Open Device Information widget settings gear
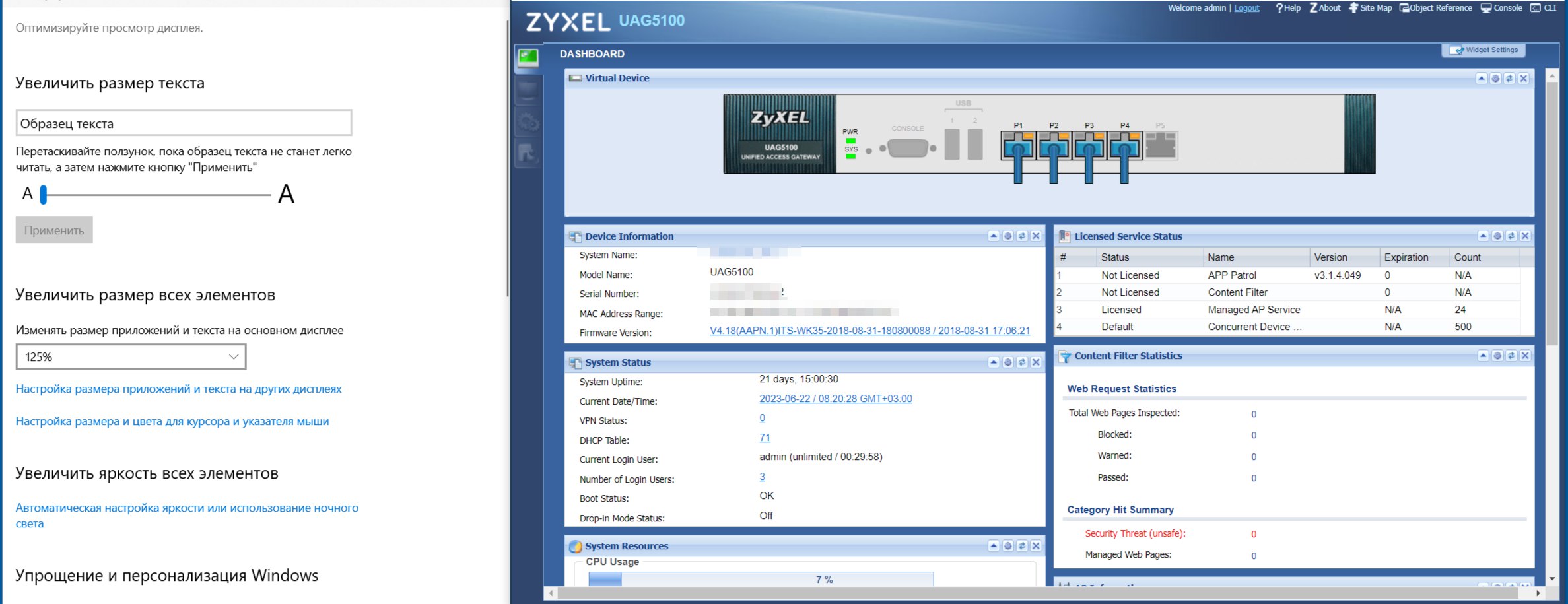This screenshot has width=1568, height=604. click(x=1008, y=236)
